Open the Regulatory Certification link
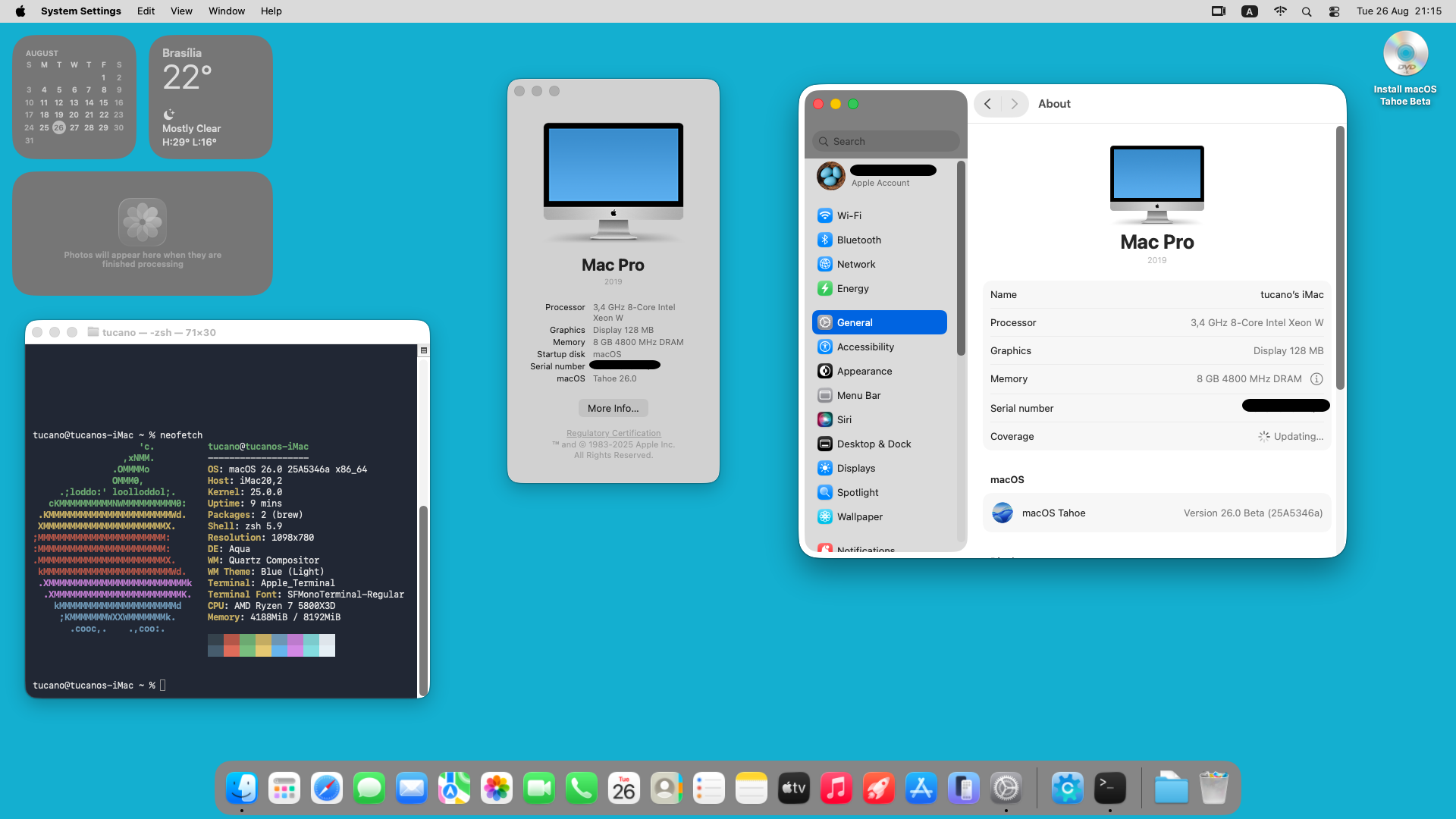Viewport: 1456px width, 819px height. [x=613, y=433]
